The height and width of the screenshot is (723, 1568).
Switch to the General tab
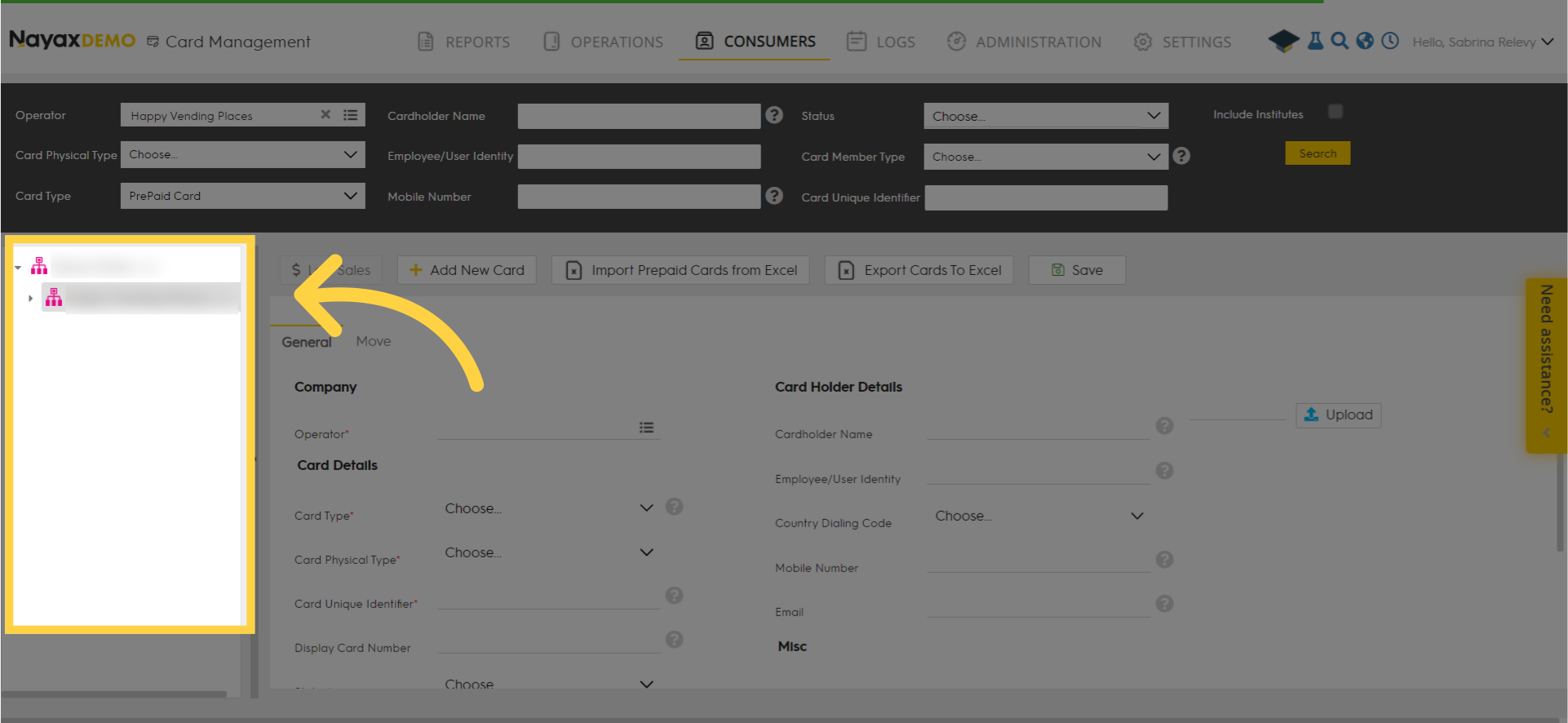pos(307,342)
